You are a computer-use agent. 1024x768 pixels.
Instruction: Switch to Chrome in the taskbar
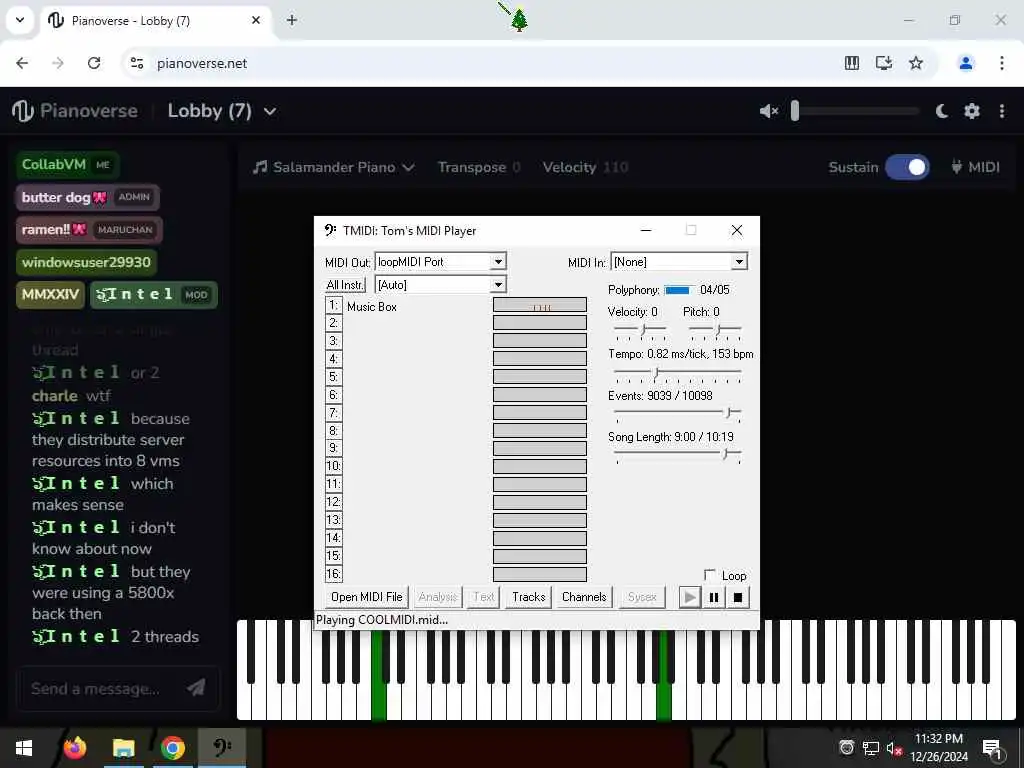coord(172,748)
